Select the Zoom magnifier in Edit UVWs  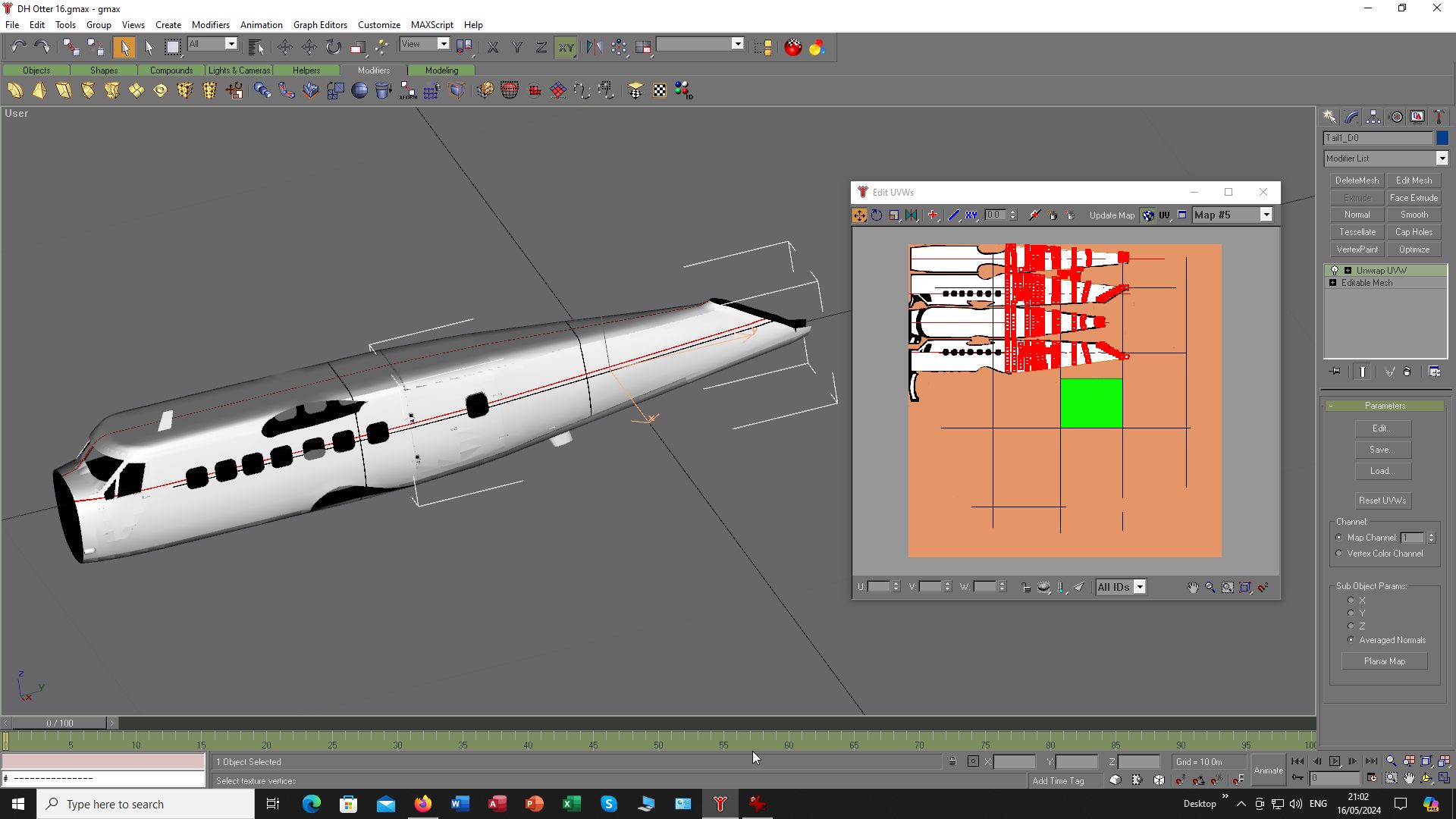point(1210,587)
